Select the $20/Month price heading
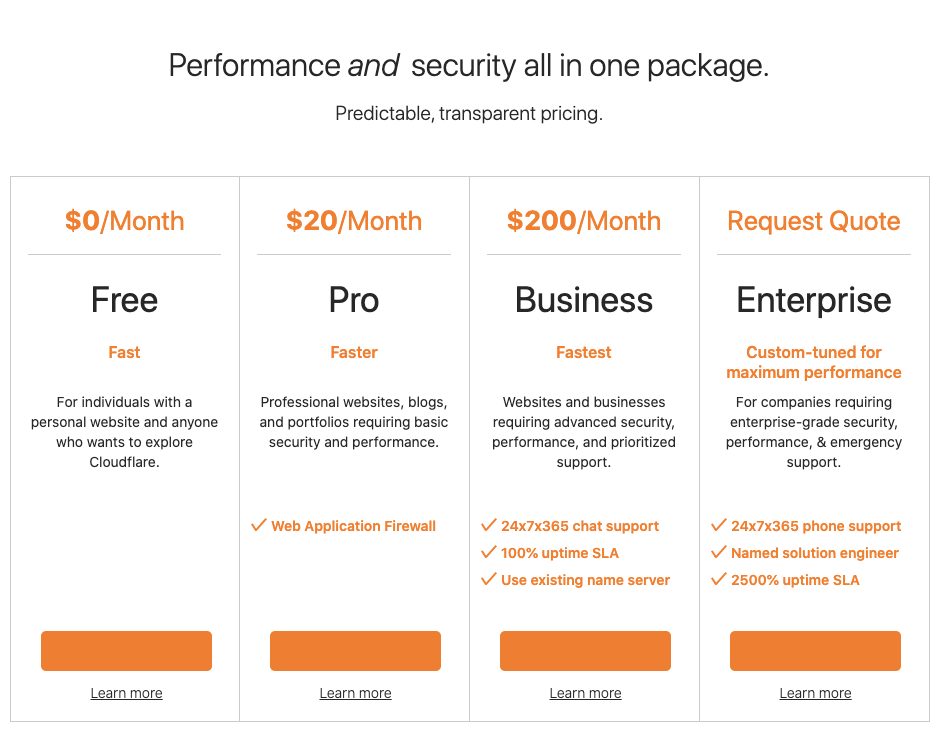942x737 pixels. pos(354,221)
